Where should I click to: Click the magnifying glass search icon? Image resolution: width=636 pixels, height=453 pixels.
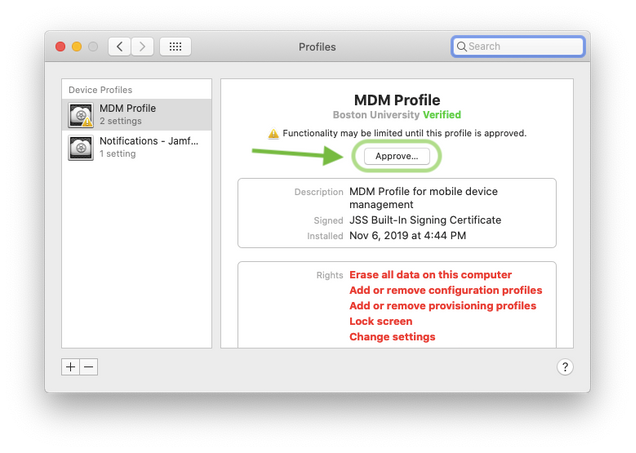(x=461, y=47)
